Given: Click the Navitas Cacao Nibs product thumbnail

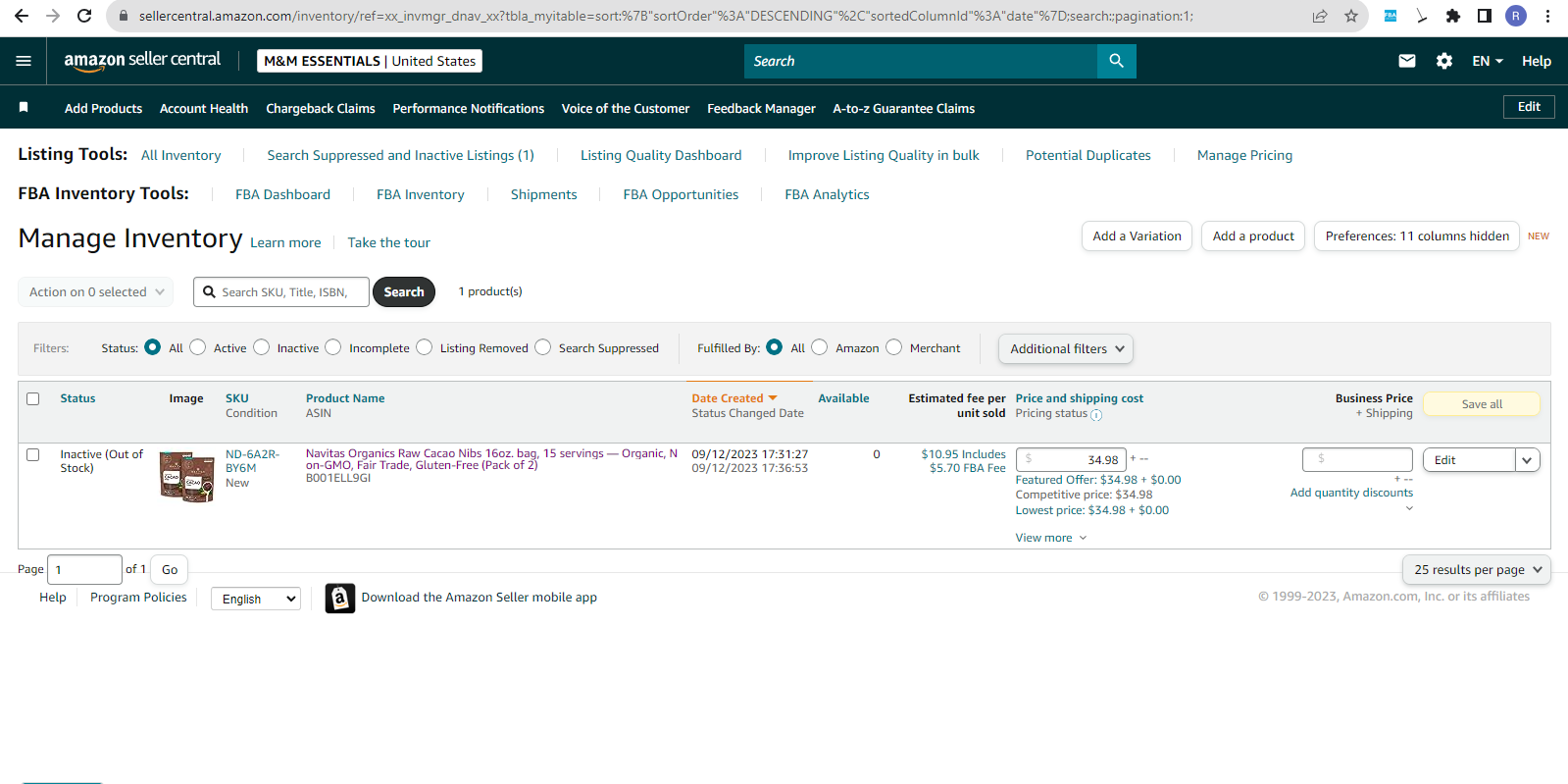Looking at the screenshot, I should pyautogui.click(x=187, y=477).
